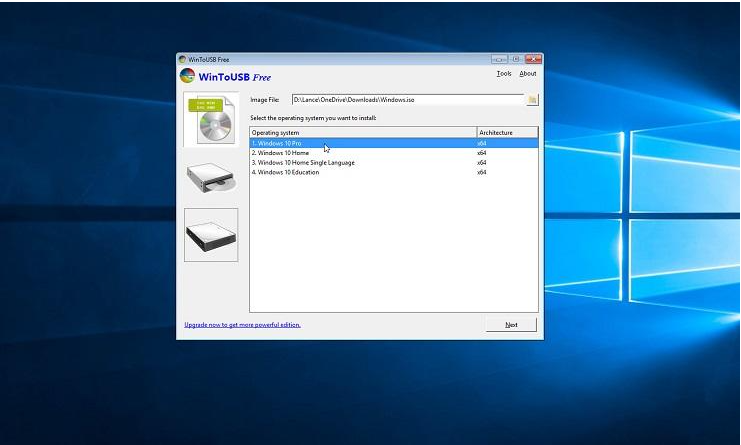Click the Upgrade now link
The image size is (741, 445).
pos(242,325)
